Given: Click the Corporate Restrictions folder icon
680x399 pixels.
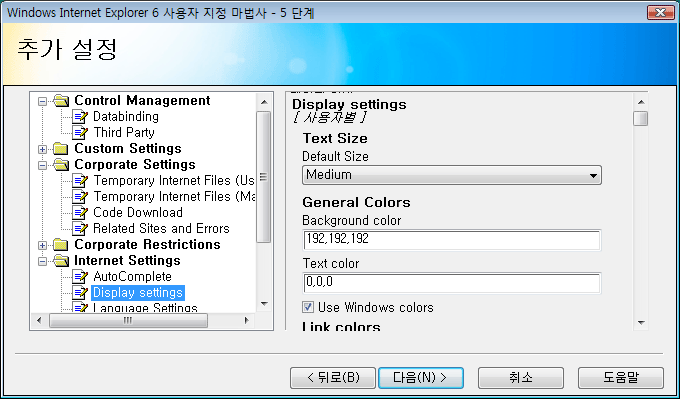Looking at the screenshot, I should pyautogui.click(x=61, y=245).
